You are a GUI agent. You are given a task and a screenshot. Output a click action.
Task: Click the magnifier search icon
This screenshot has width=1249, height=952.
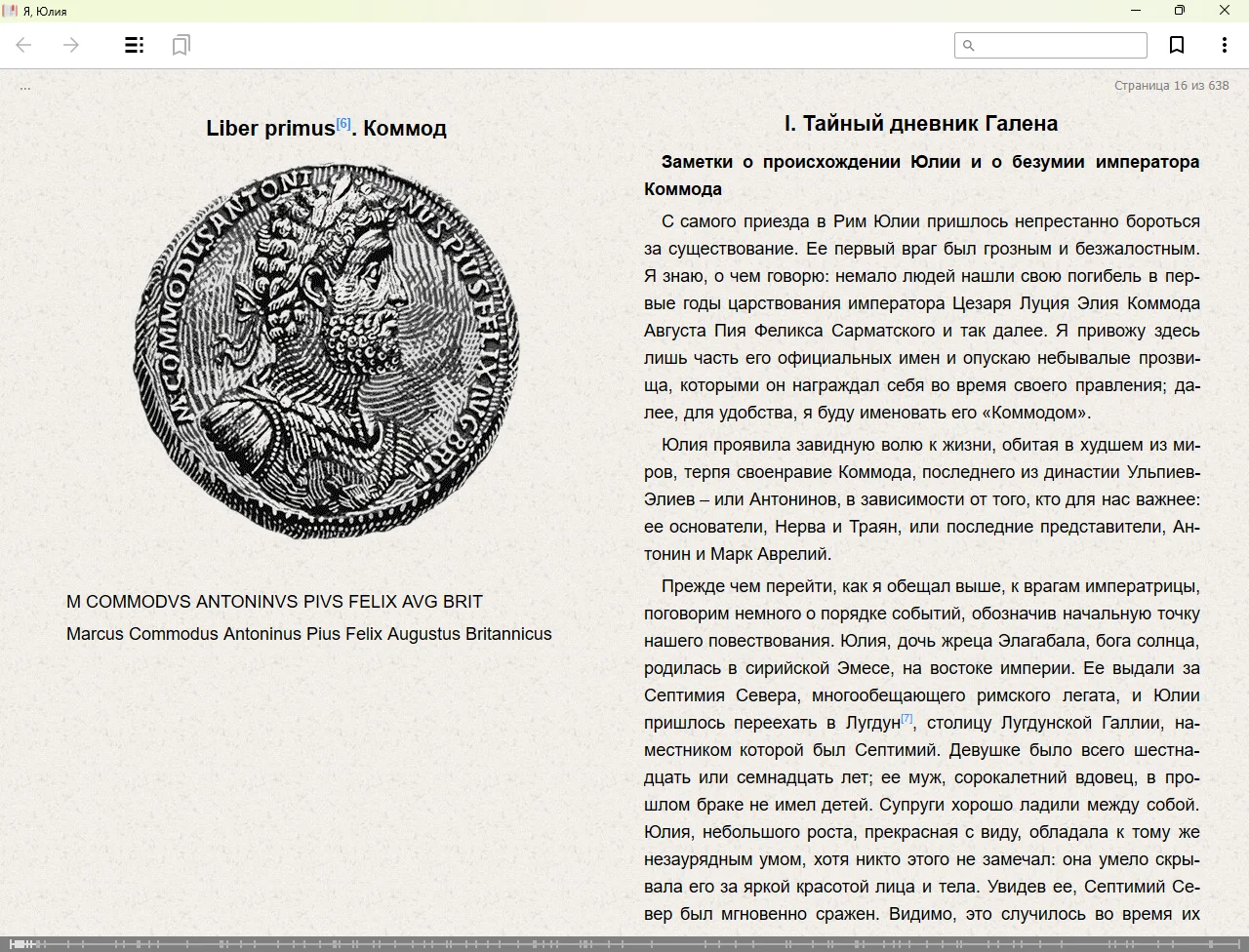coord(969,45)
